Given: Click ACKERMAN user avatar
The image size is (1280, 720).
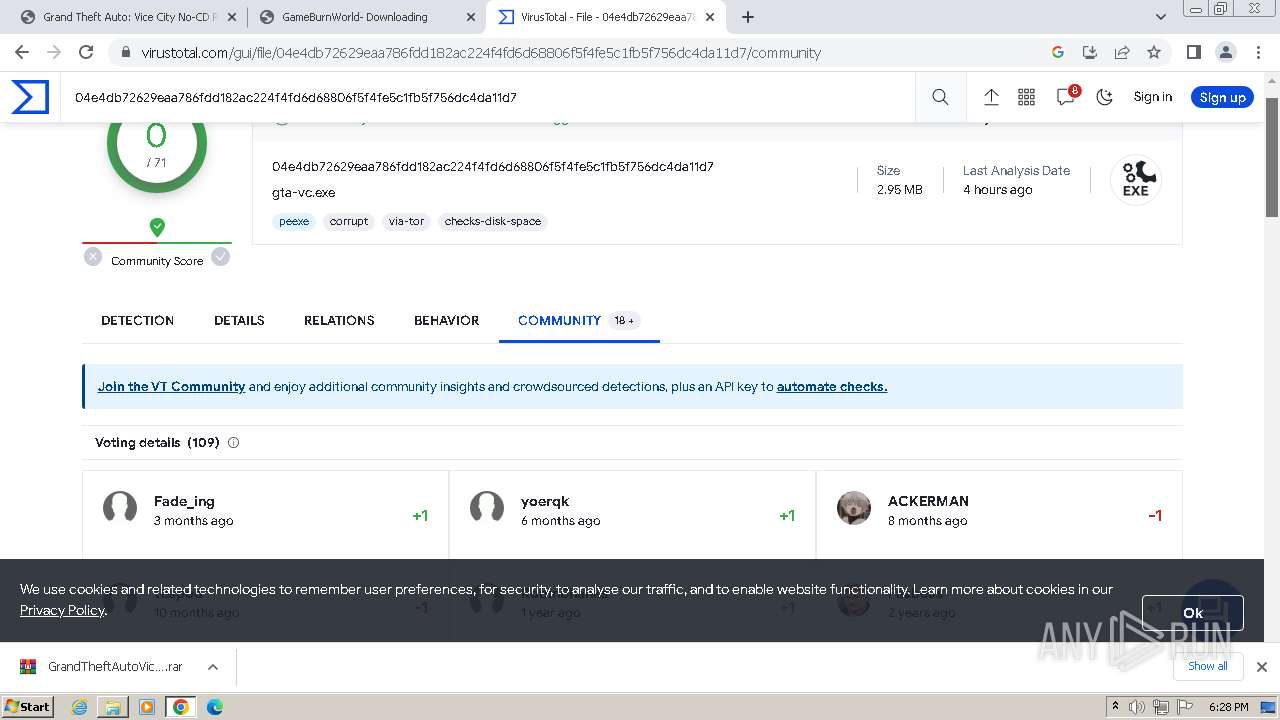Looking at the screenshot, I should pos(854,508).
